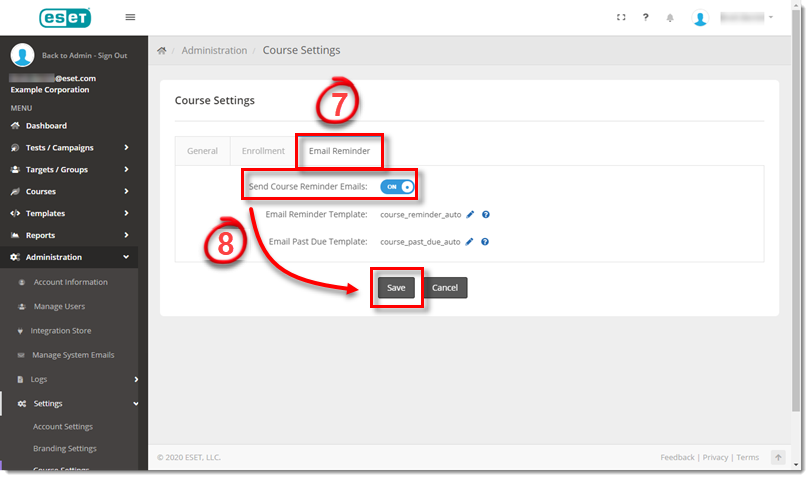Toggle fullscreen mode icon
This screenshot has height=479, width=810.
click(621, 17)
